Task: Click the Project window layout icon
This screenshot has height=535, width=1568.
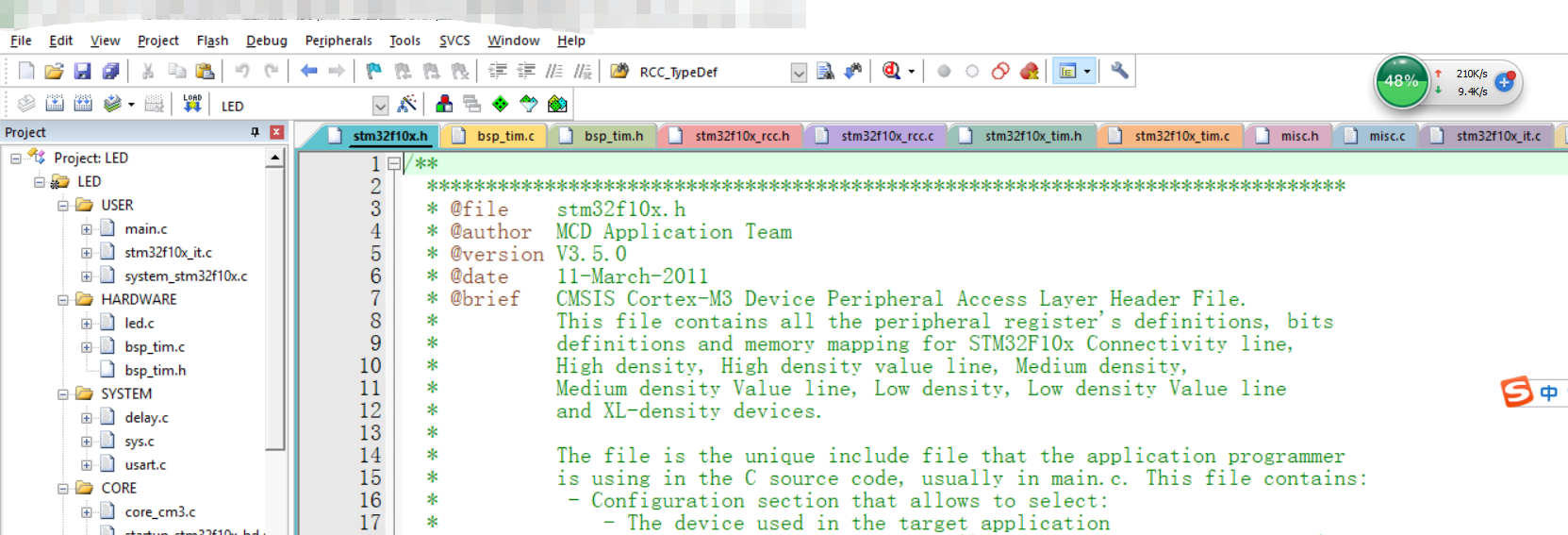Action: pos(1067,71)
